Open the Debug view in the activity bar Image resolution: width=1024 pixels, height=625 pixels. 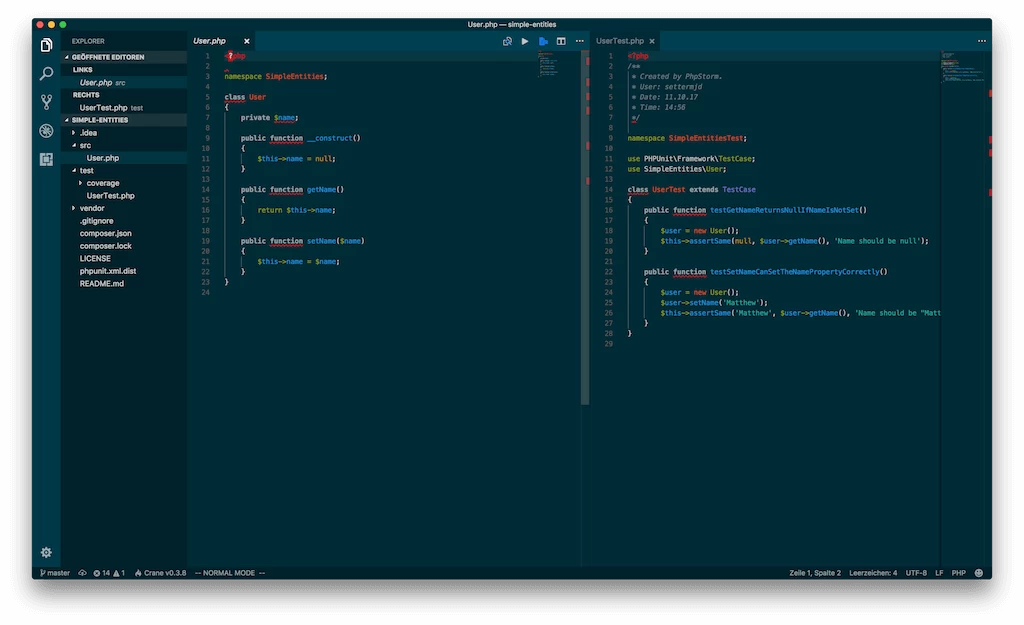coord(46,131)
